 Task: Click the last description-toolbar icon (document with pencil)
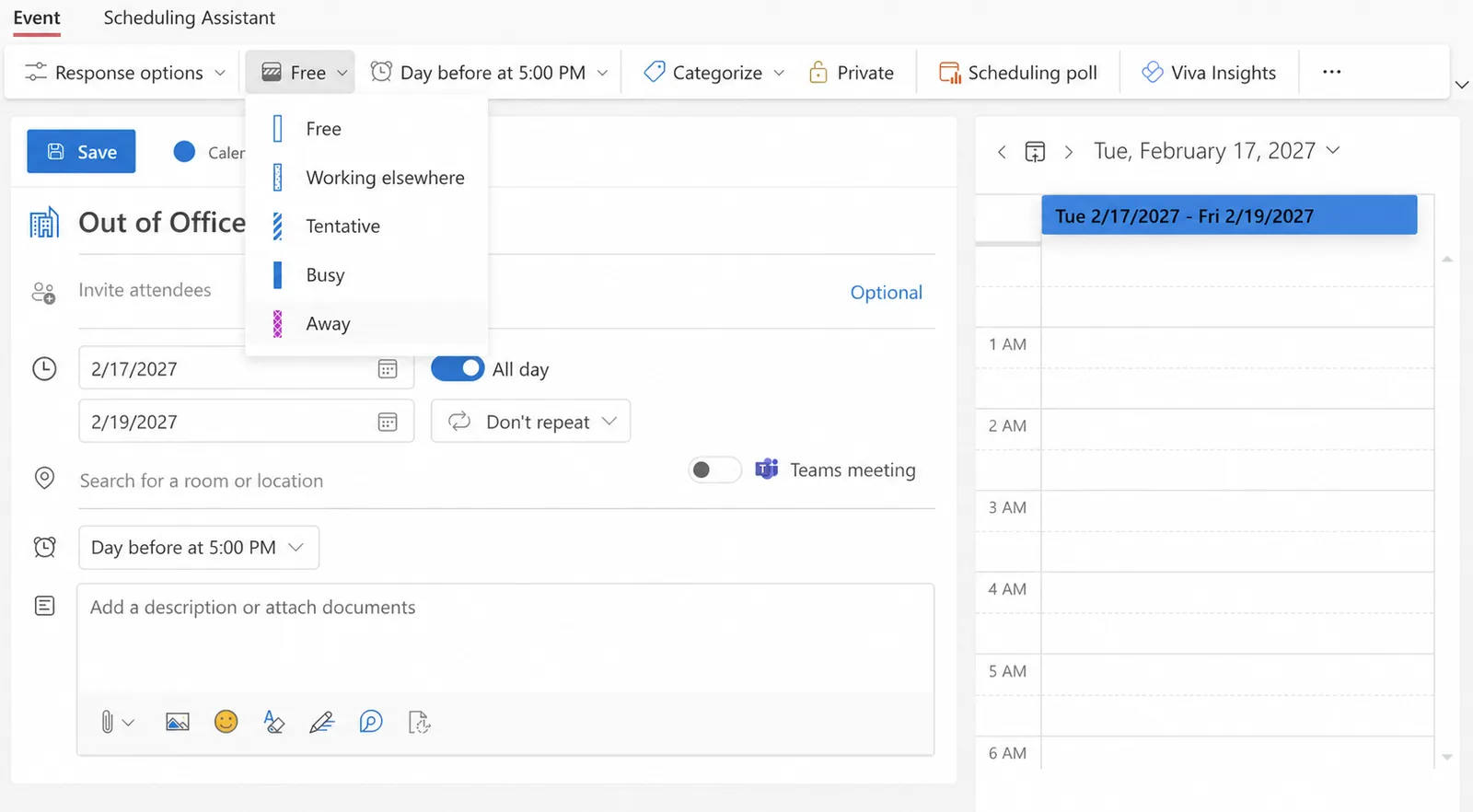(419, 723)
